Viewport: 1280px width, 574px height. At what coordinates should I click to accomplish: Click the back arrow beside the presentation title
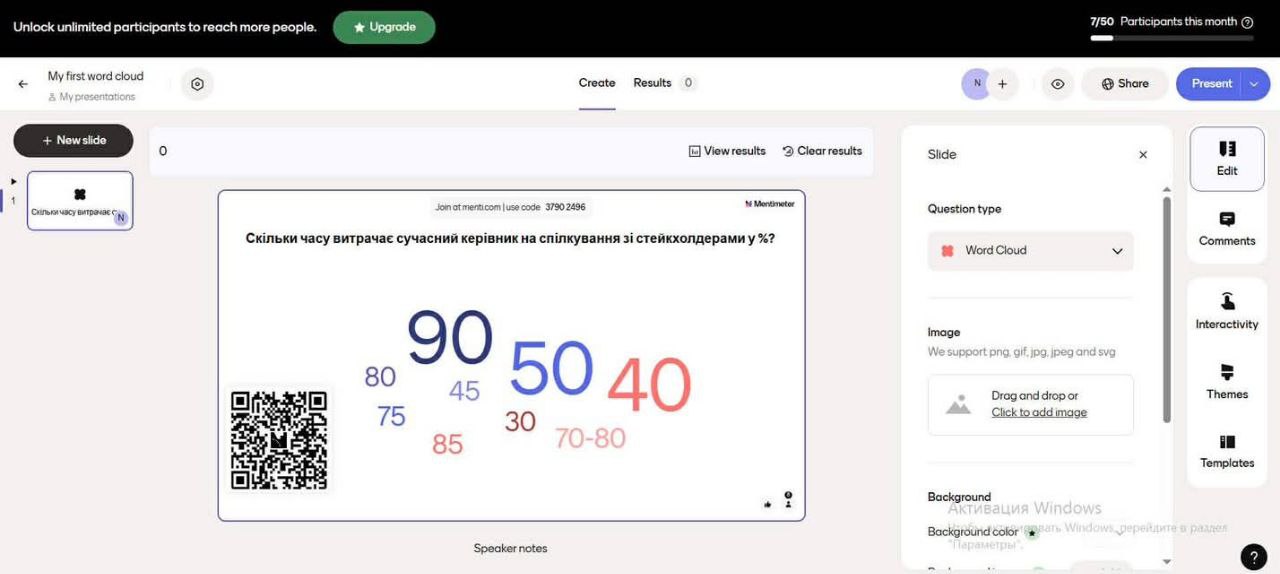pyautogui.click(x=23, y=85)
